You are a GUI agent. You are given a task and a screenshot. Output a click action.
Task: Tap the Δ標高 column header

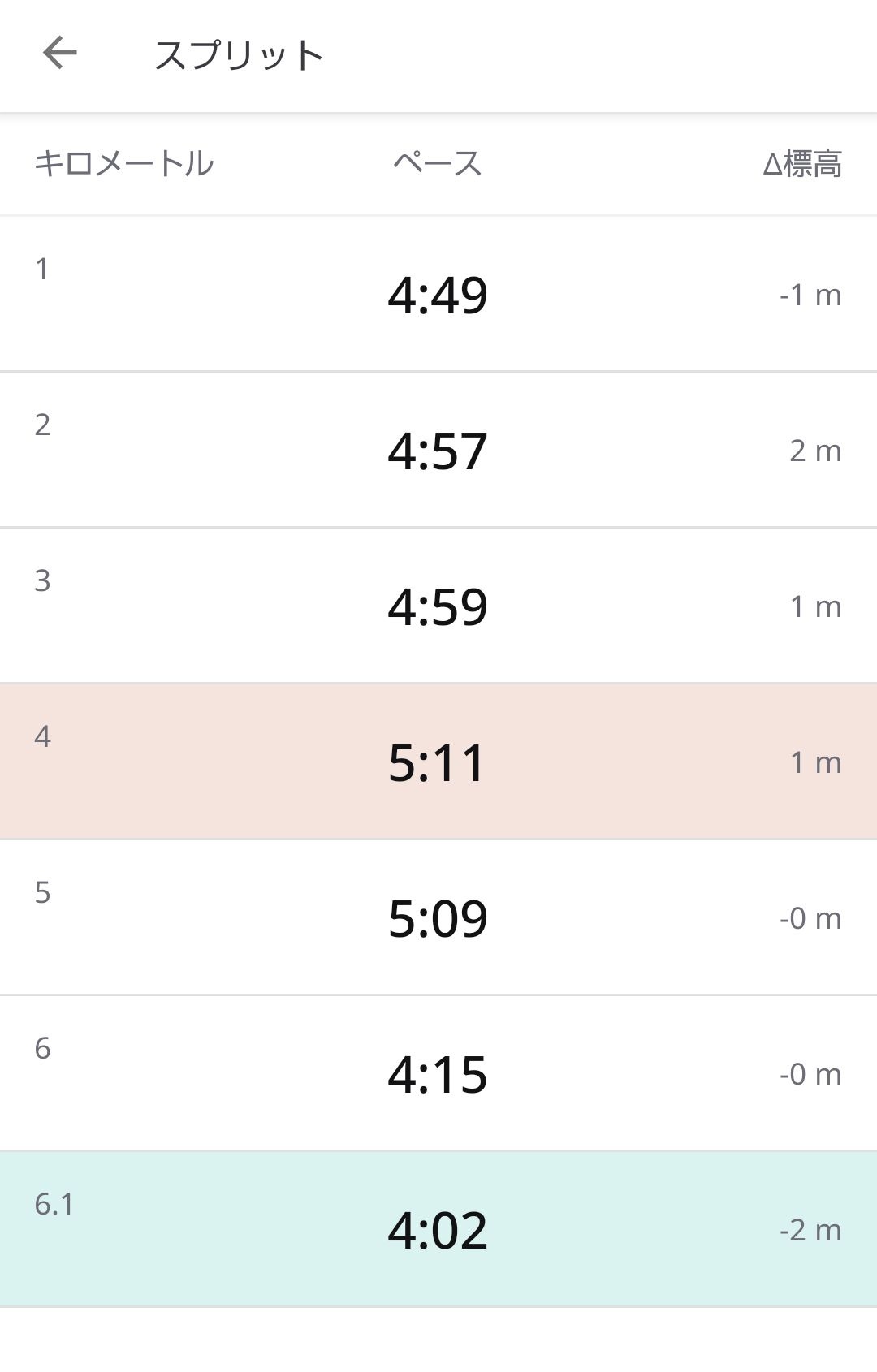[x=802, y=164]
